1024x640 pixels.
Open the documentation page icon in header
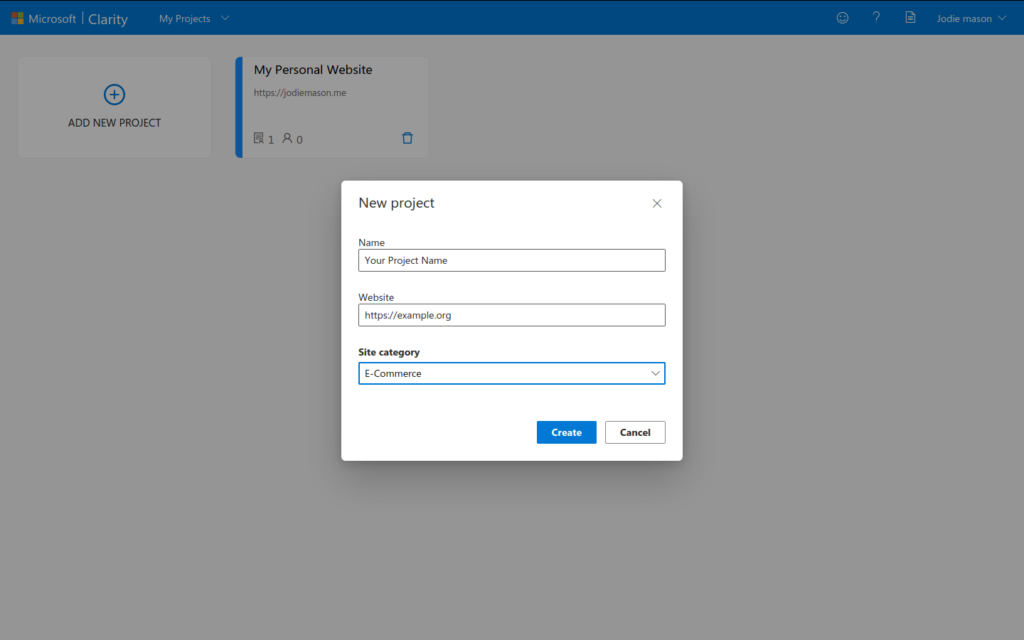coord(910,18)
